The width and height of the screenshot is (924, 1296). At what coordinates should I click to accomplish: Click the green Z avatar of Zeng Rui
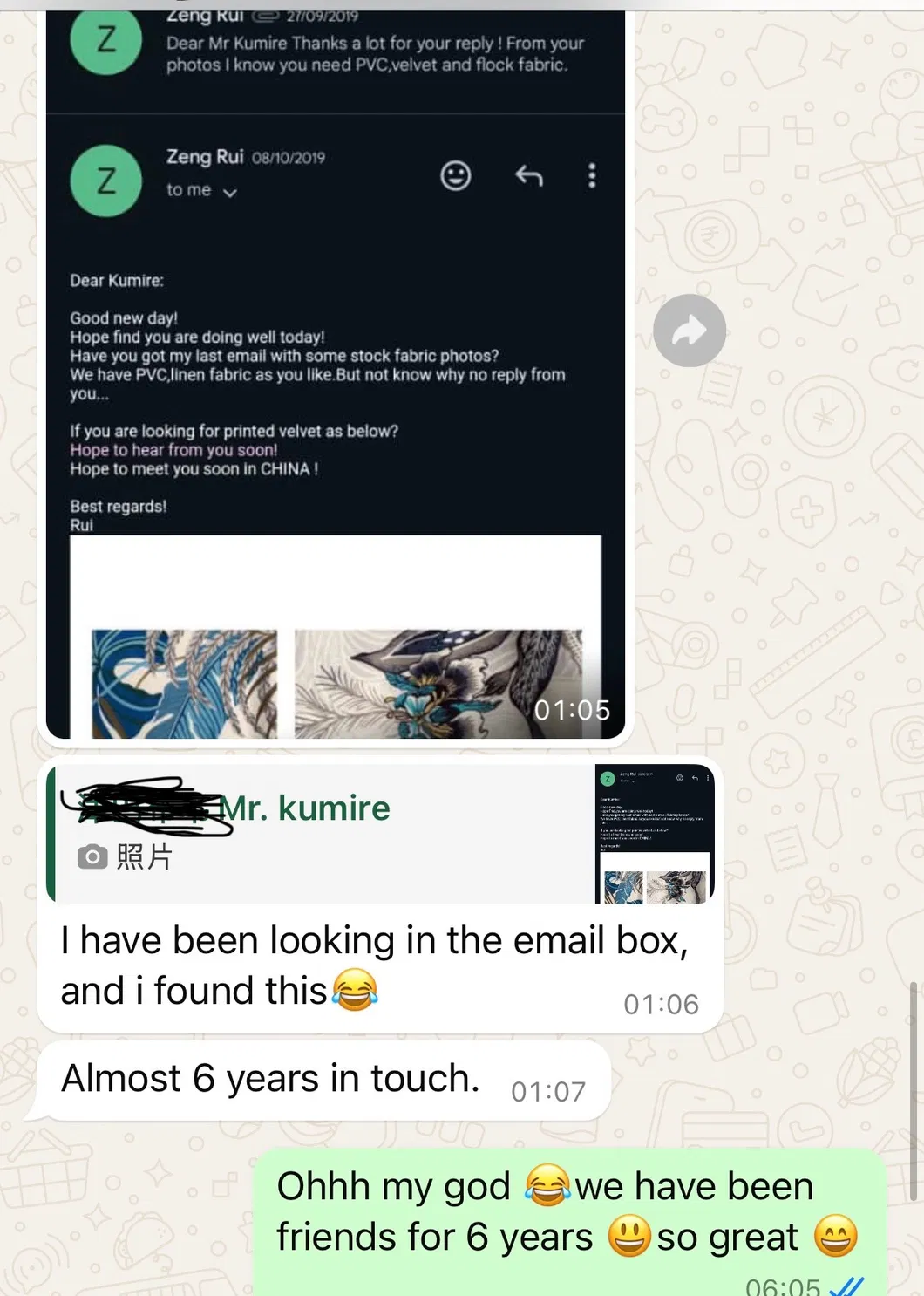pyautogui.click(x=105, y=181)
